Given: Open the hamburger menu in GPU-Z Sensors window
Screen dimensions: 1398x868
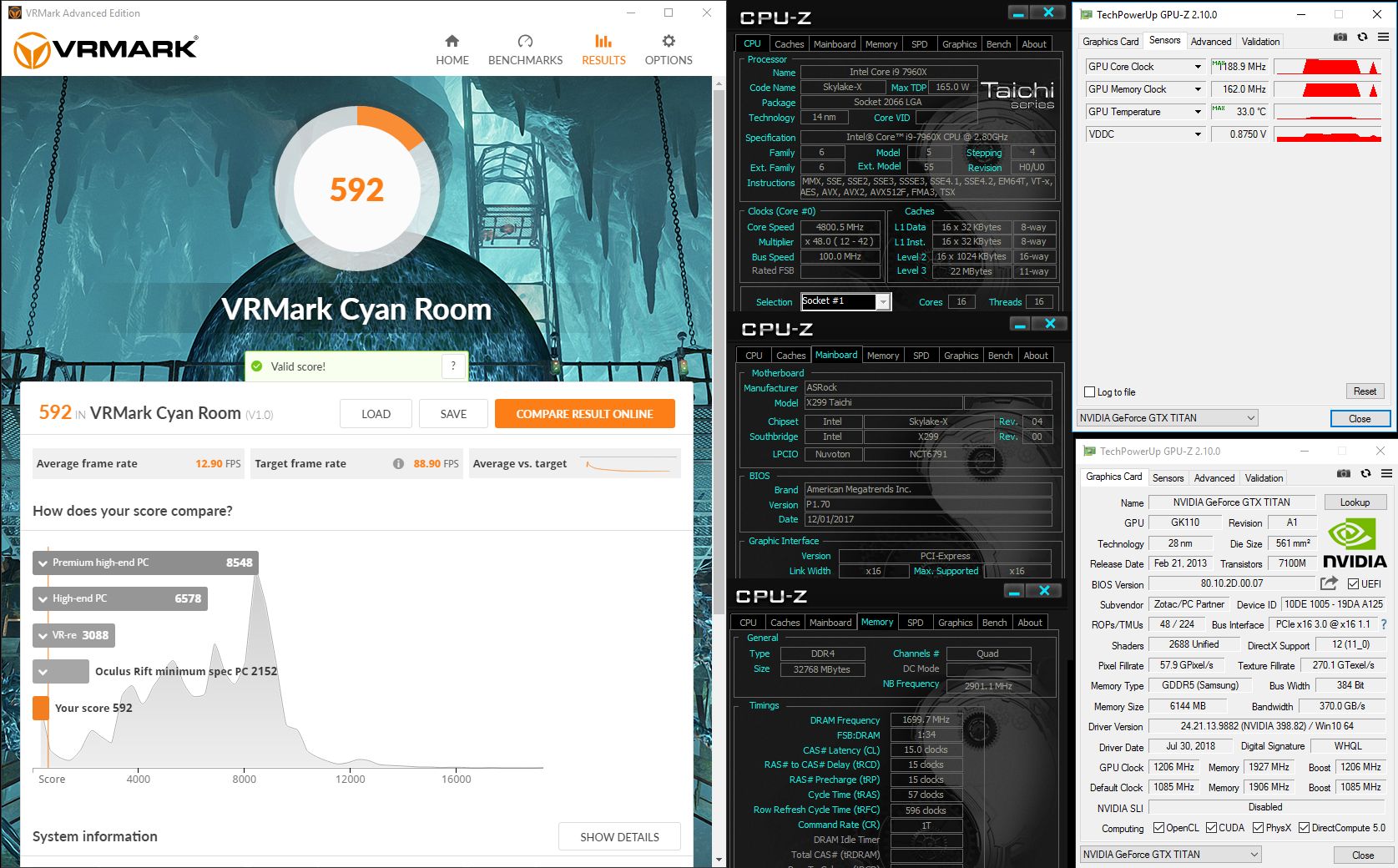Looking at the screenshot, I should (1383, 38).
